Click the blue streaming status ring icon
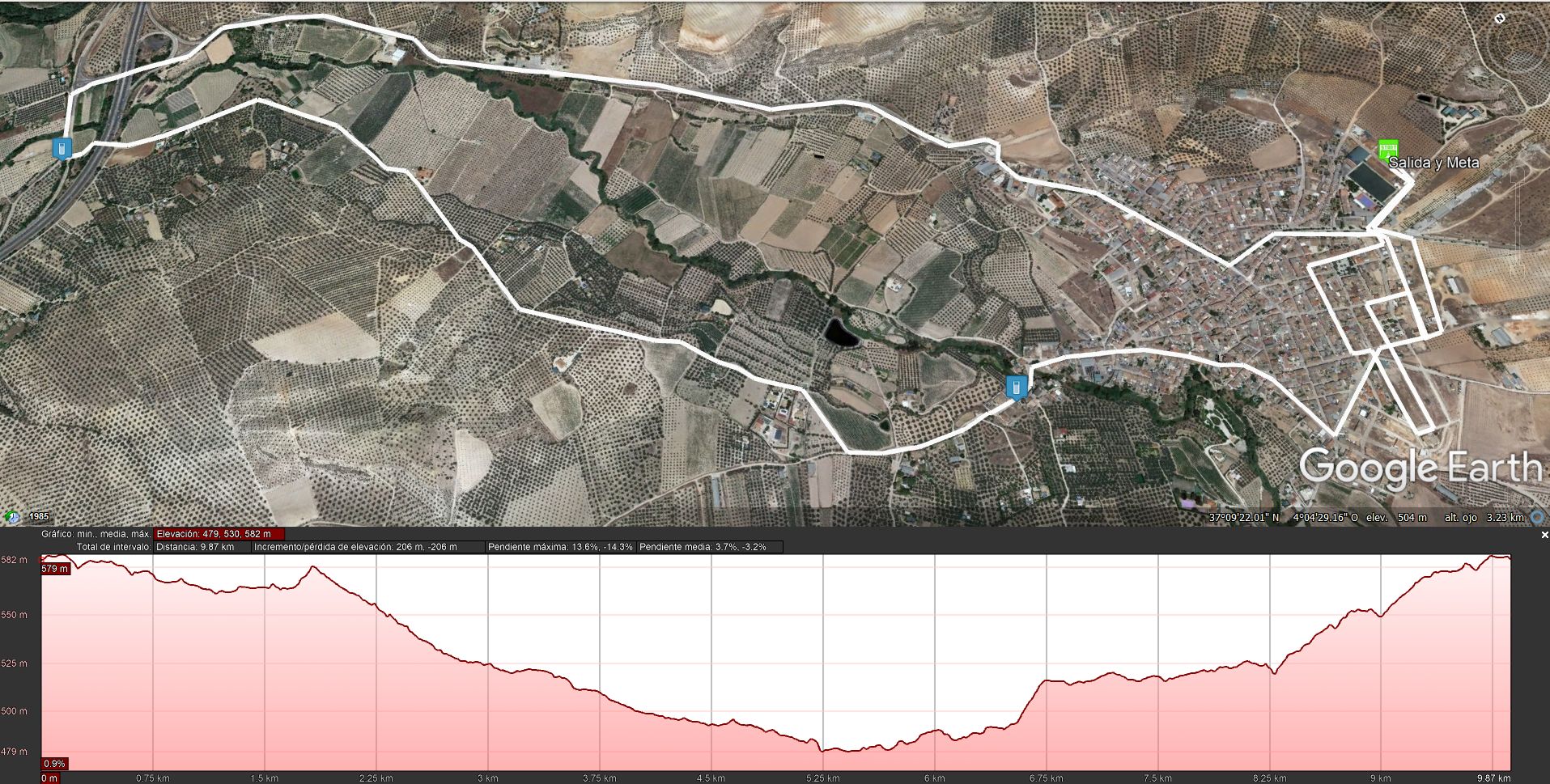Viewport: 1550px width, 784px height. (1538, 517)
